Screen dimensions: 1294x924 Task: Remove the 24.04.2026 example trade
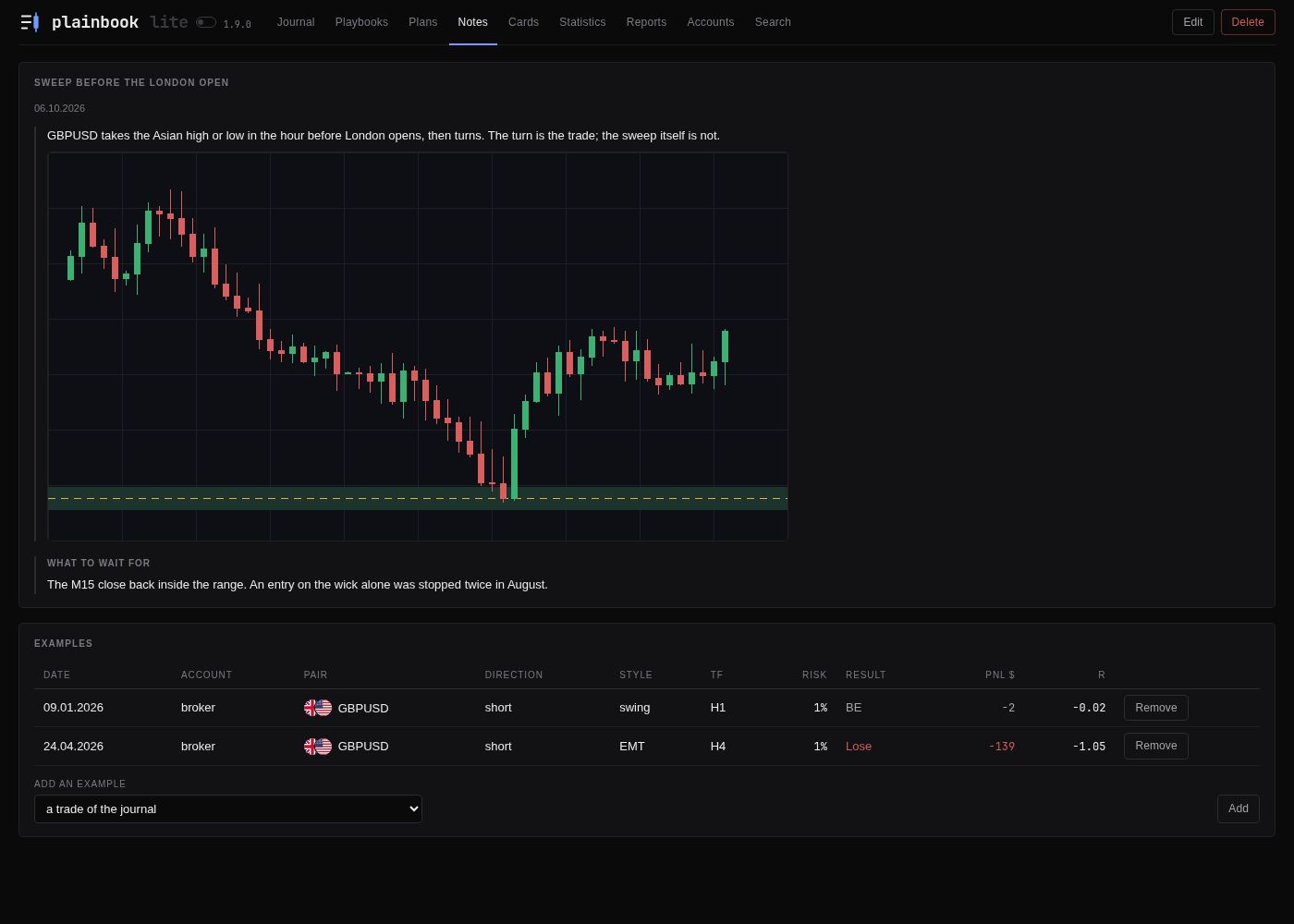[x=1156, y=746]
